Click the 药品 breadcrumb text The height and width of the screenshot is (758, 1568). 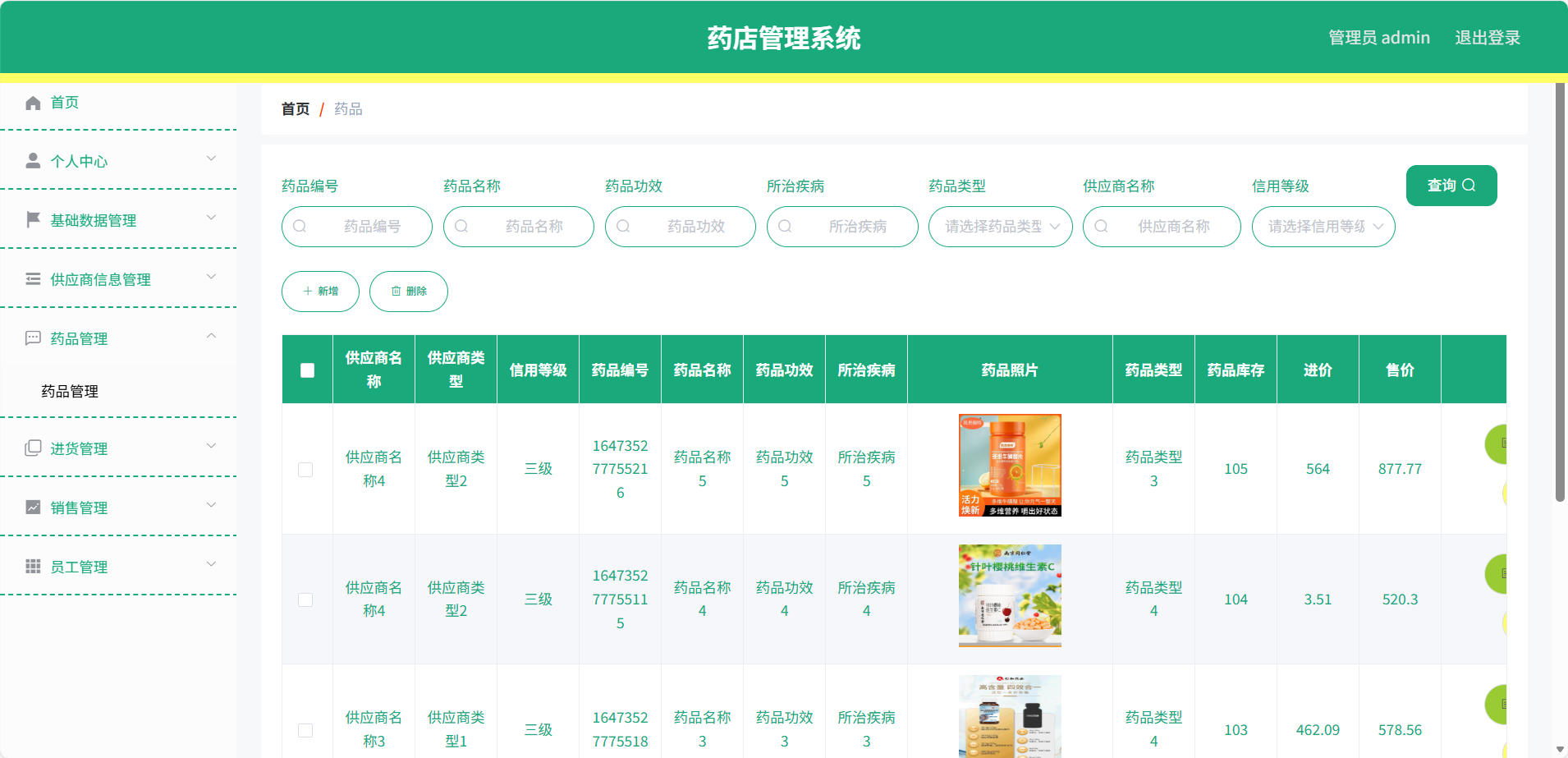pos(348,109)
